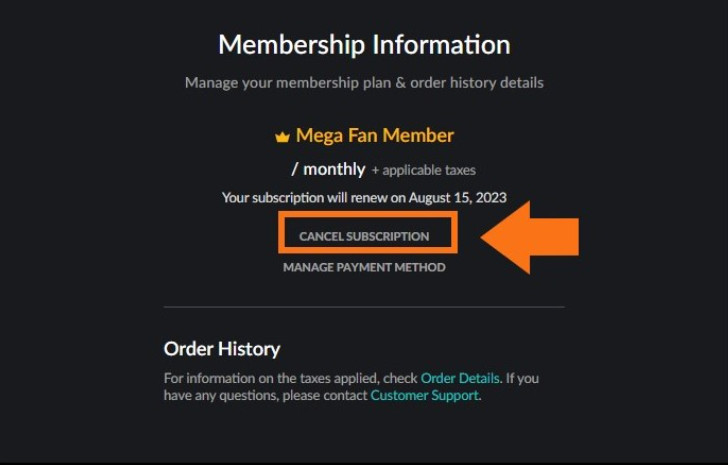
Task: Click the gold crown icon
Action: [282, 137]
